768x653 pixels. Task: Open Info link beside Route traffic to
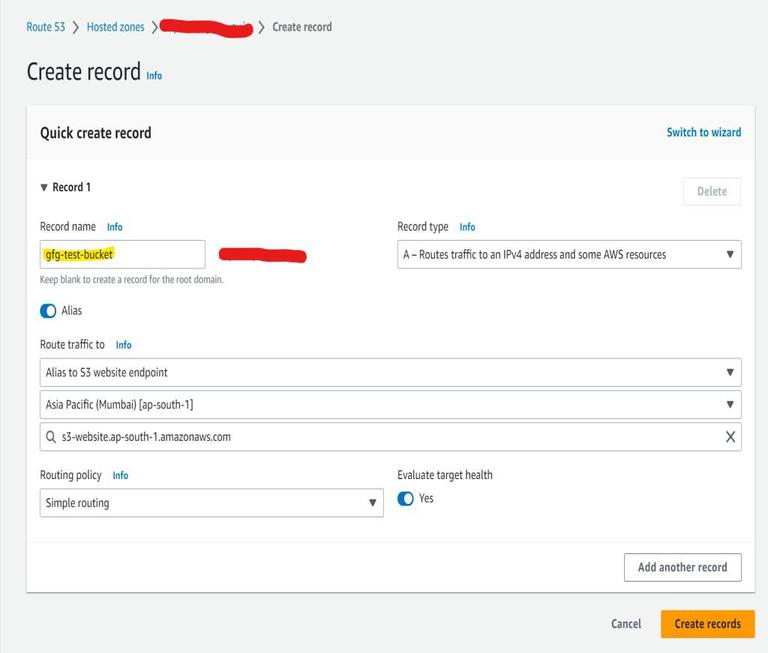[123, 345]
